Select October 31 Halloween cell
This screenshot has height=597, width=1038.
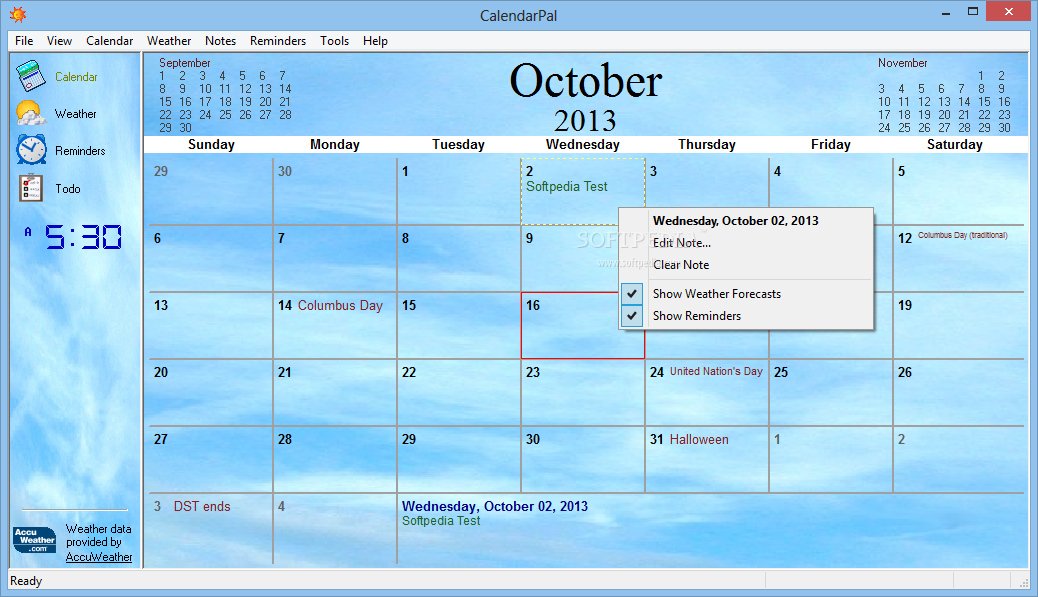tap(707, 459)
